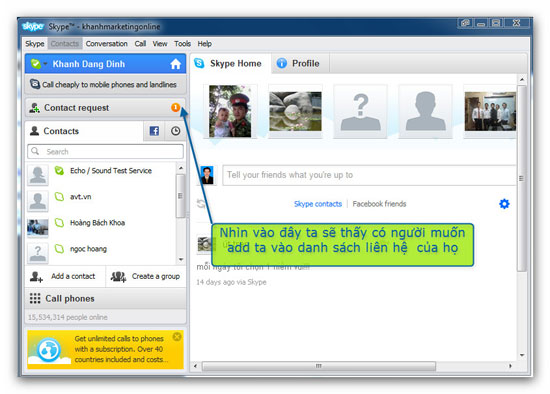Click the contacts Search field

(x=105, y=152)
